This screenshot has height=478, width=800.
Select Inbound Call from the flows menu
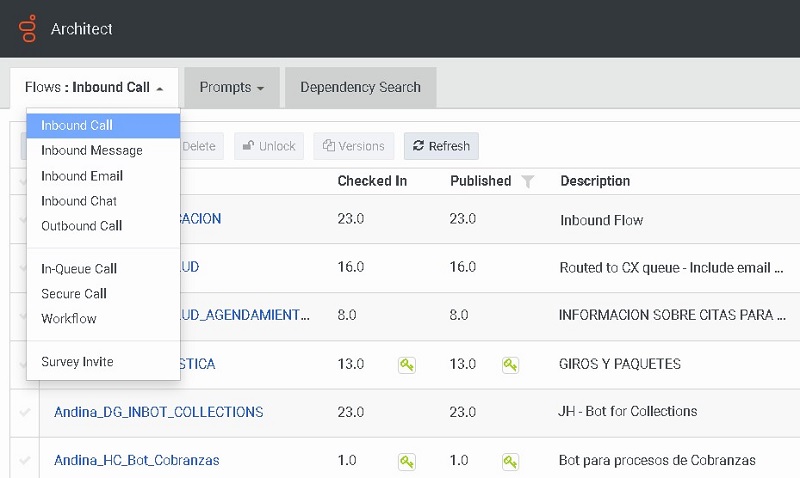(103, 125)
